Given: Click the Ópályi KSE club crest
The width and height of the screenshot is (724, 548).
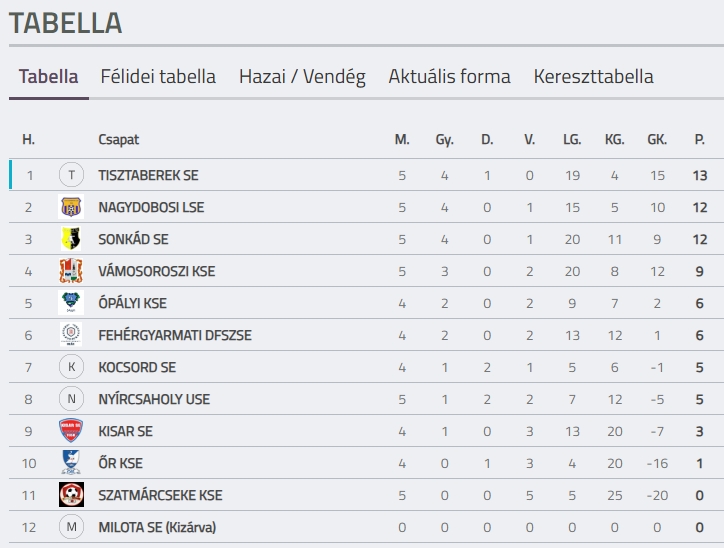Looking at the screenshot, I should click(x=71, y=303).
